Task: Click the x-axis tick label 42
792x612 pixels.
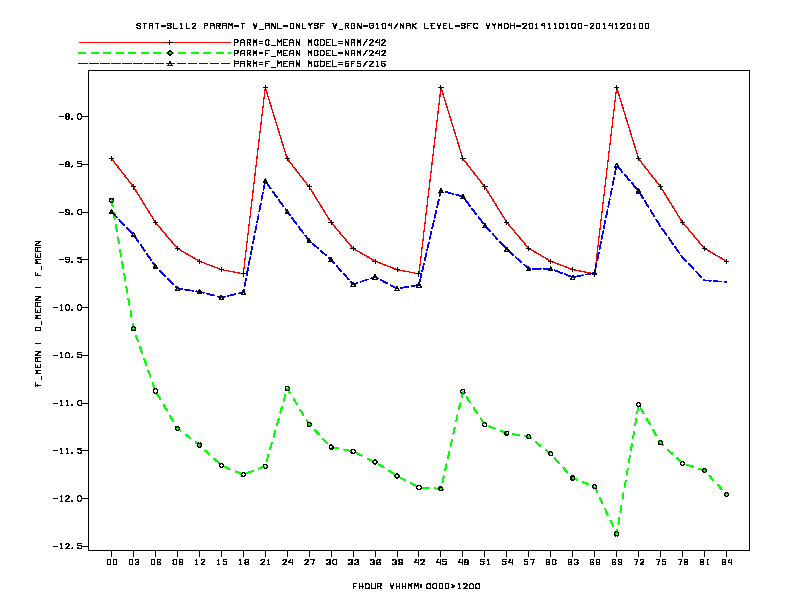Action: pyautogui.click(x=419, y=562)
